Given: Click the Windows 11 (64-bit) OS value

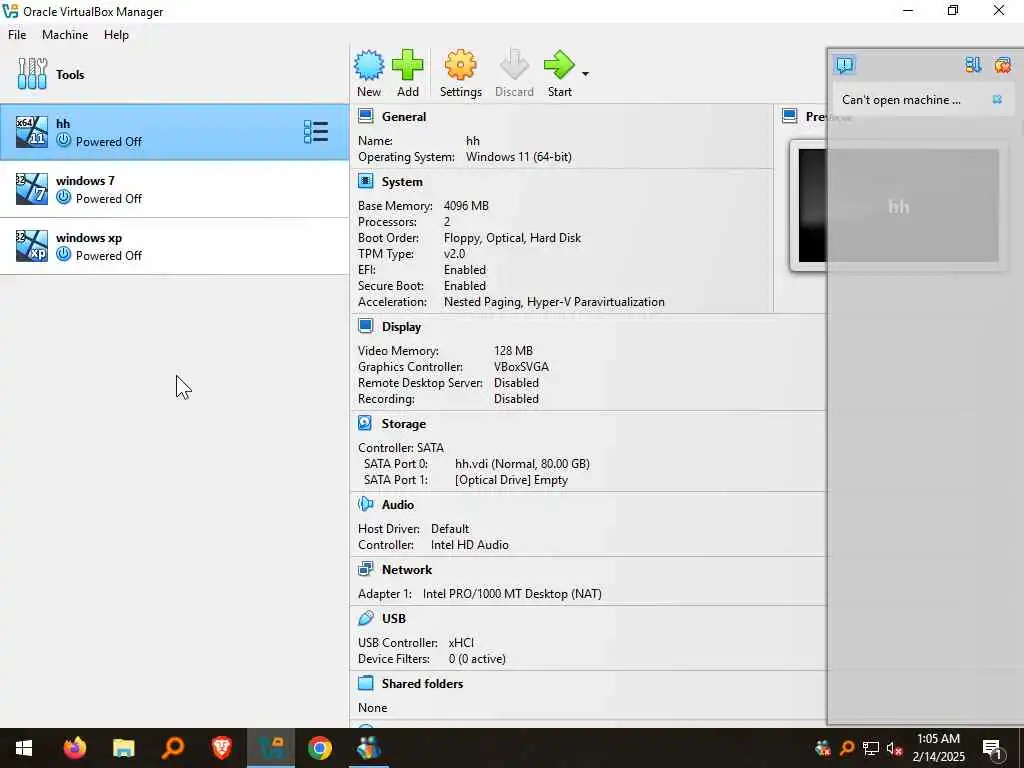Looking at the screenshot, I should 519,157.
